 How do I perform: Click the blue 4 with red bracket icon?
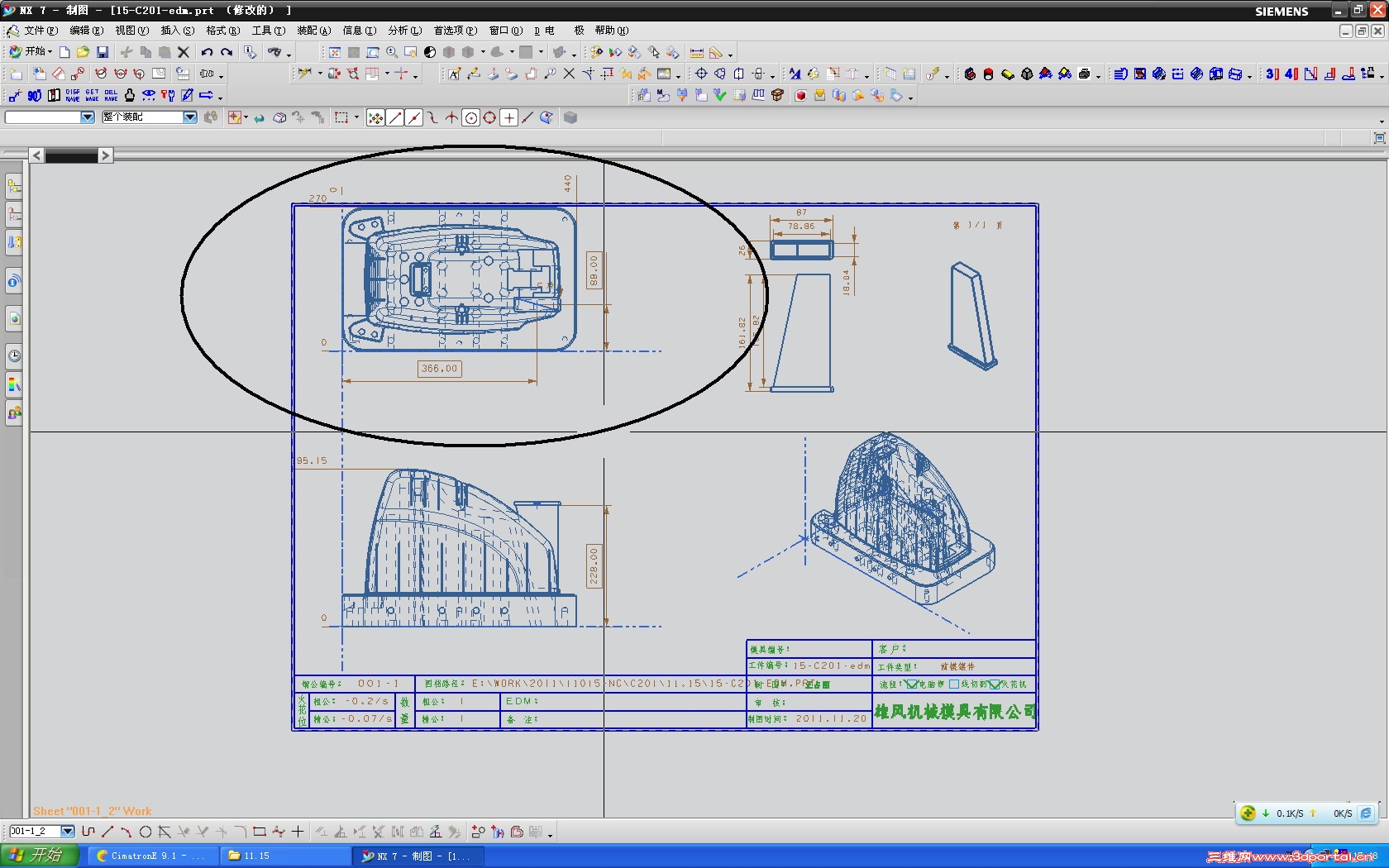(x=1291, y=74)
